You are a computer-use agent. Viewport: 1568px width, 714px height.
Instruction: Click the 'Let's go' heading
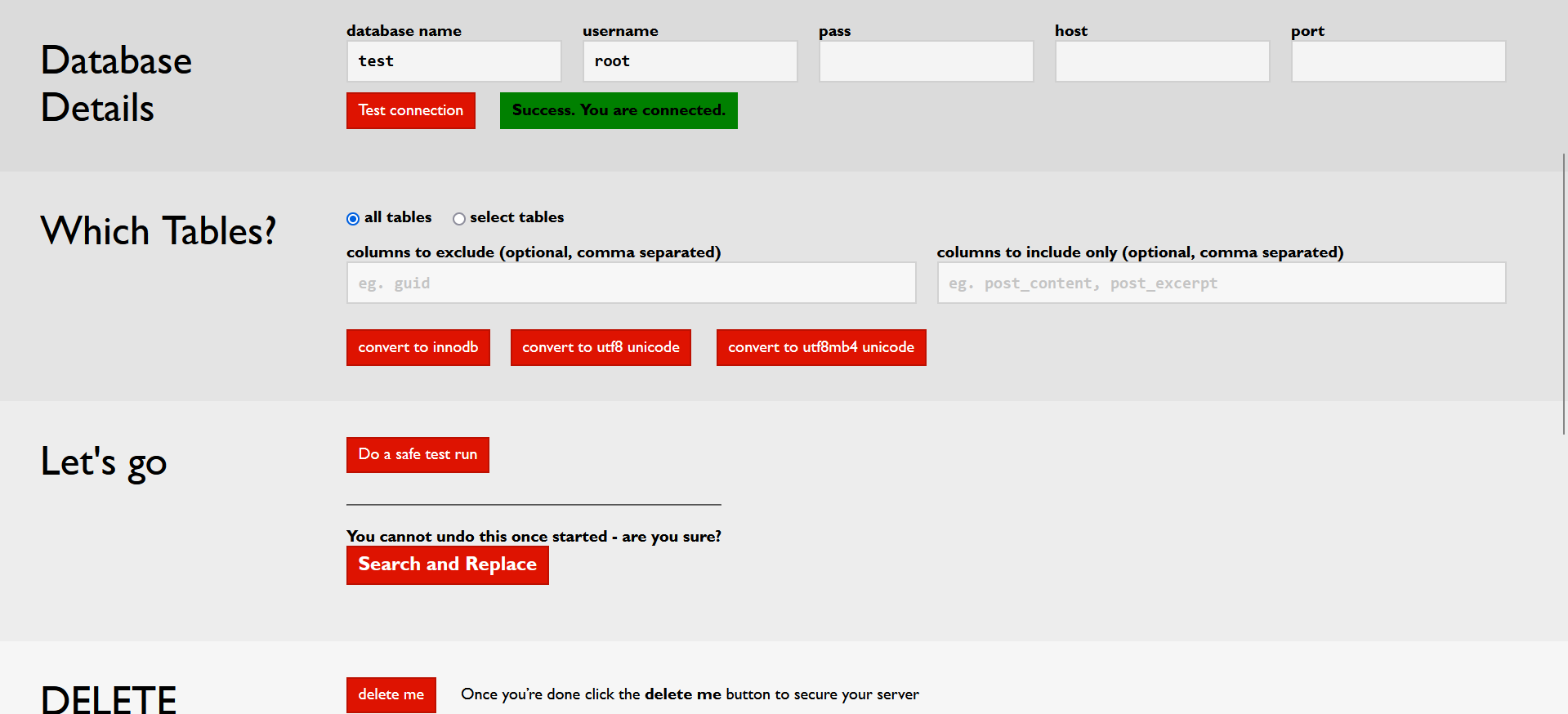click(x=104, y=462)
